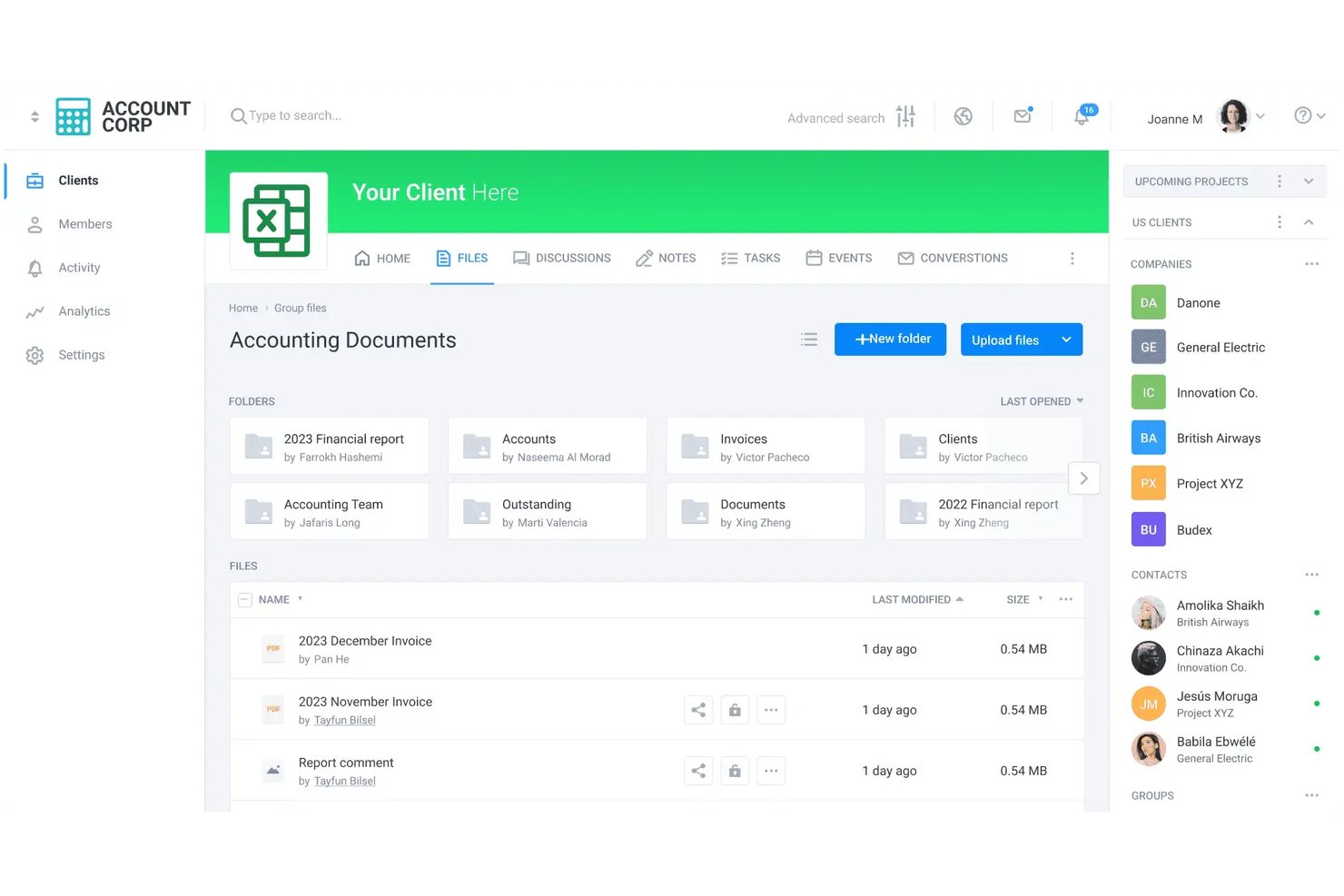Viewport: 1344px width, 896px height.
Task: Open the mail inbox icon
Action: [1023, 115]
